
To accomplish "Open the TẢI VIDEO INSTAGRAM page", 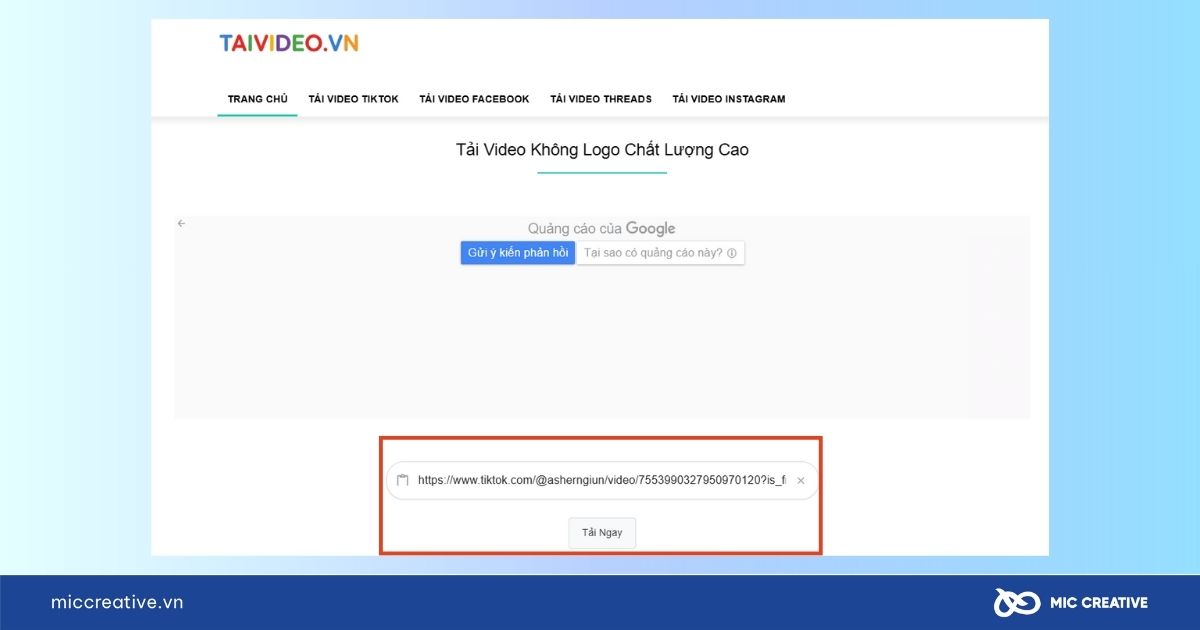I will pyautogui.click(x=729, y=99).
